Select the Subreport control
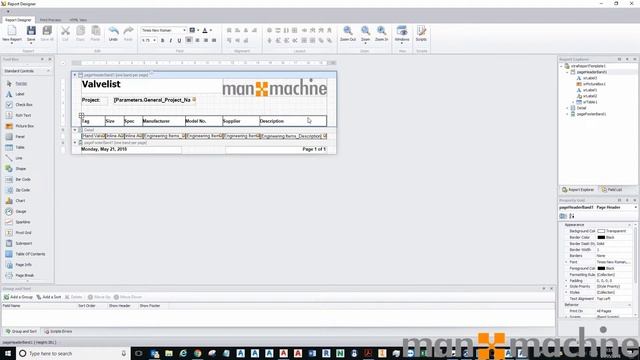Image resolution: width=640 pixels, height=360 pixels. pyautogui.click(x=24, y=243)
